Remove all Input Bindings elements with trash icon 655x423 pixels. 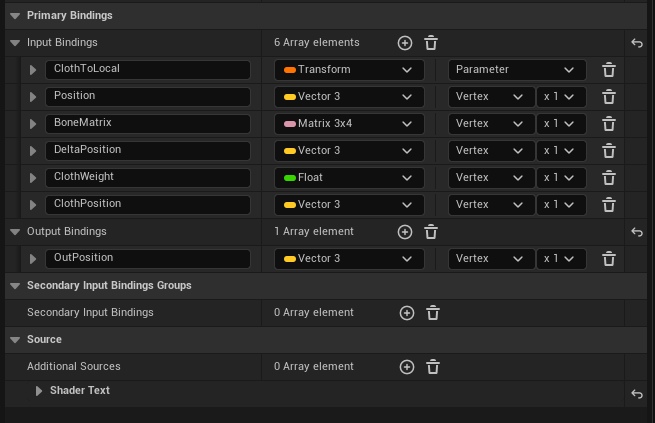click(x=431, y=43)
